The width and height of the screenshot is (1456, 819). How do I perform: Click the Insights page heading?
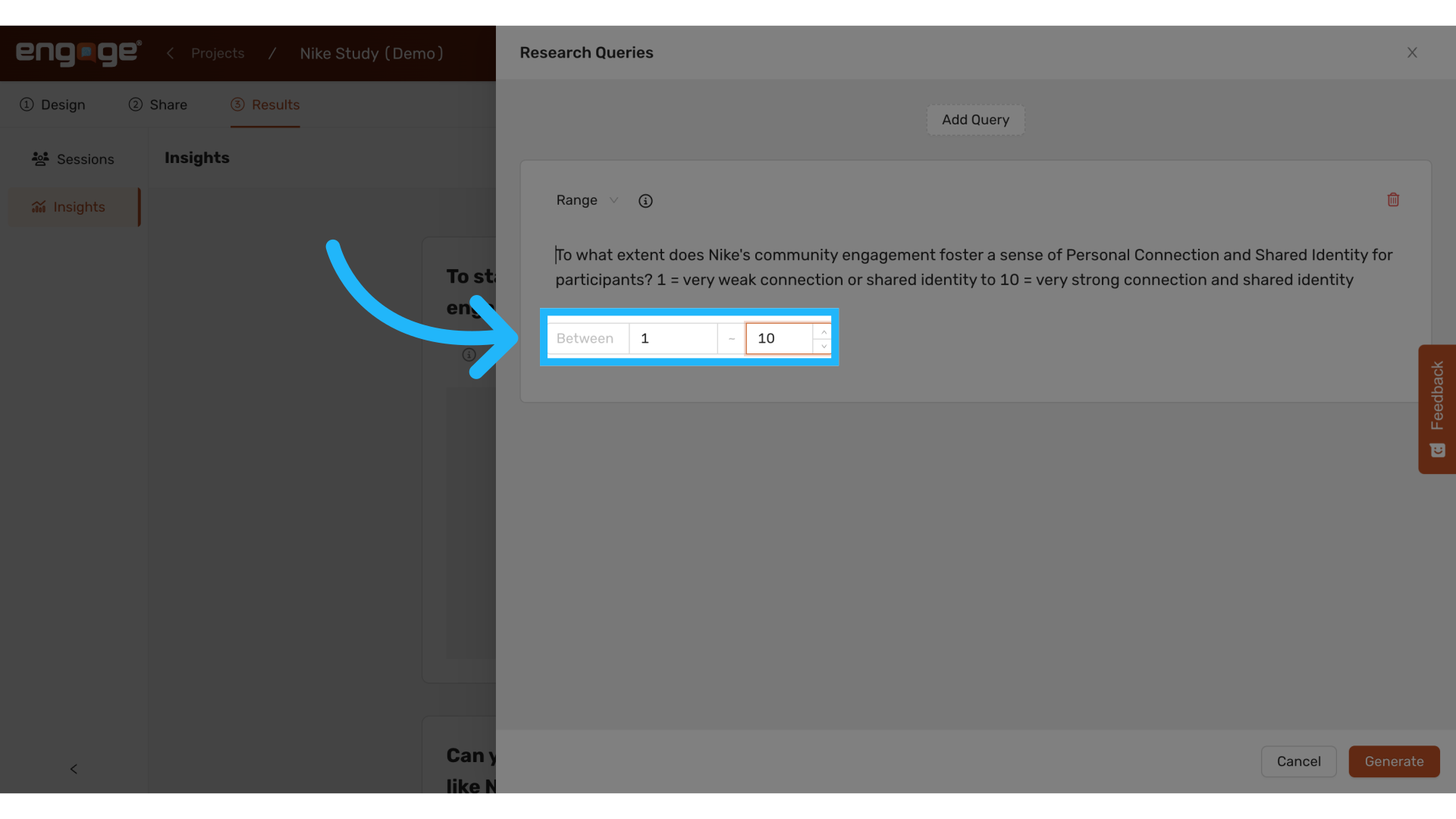coord(197,158)
